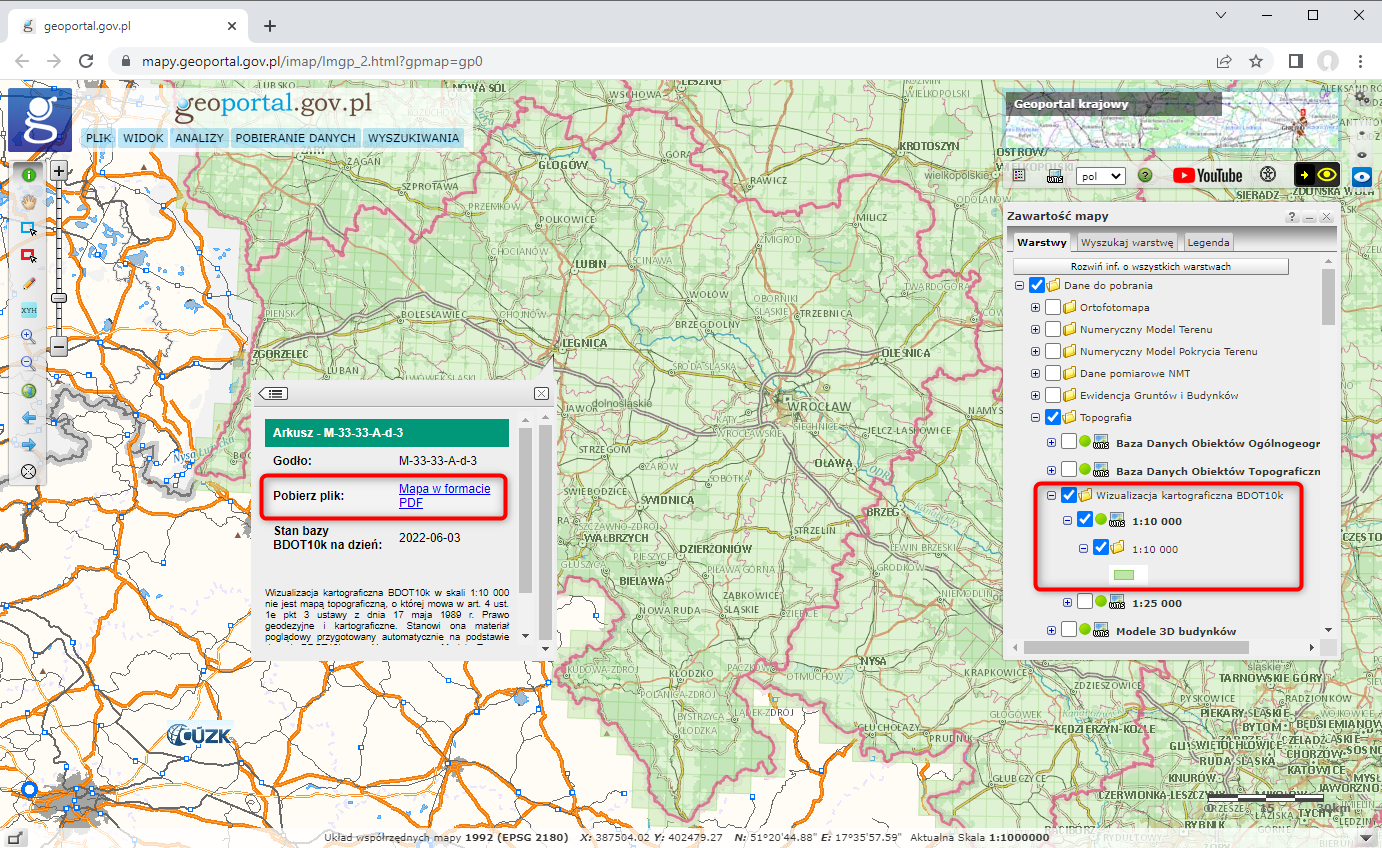Image resolution: width=1382 pixels, height=848 pixels.
Task: Open the pol language dropdown
Action: [x=1101, y=176]
